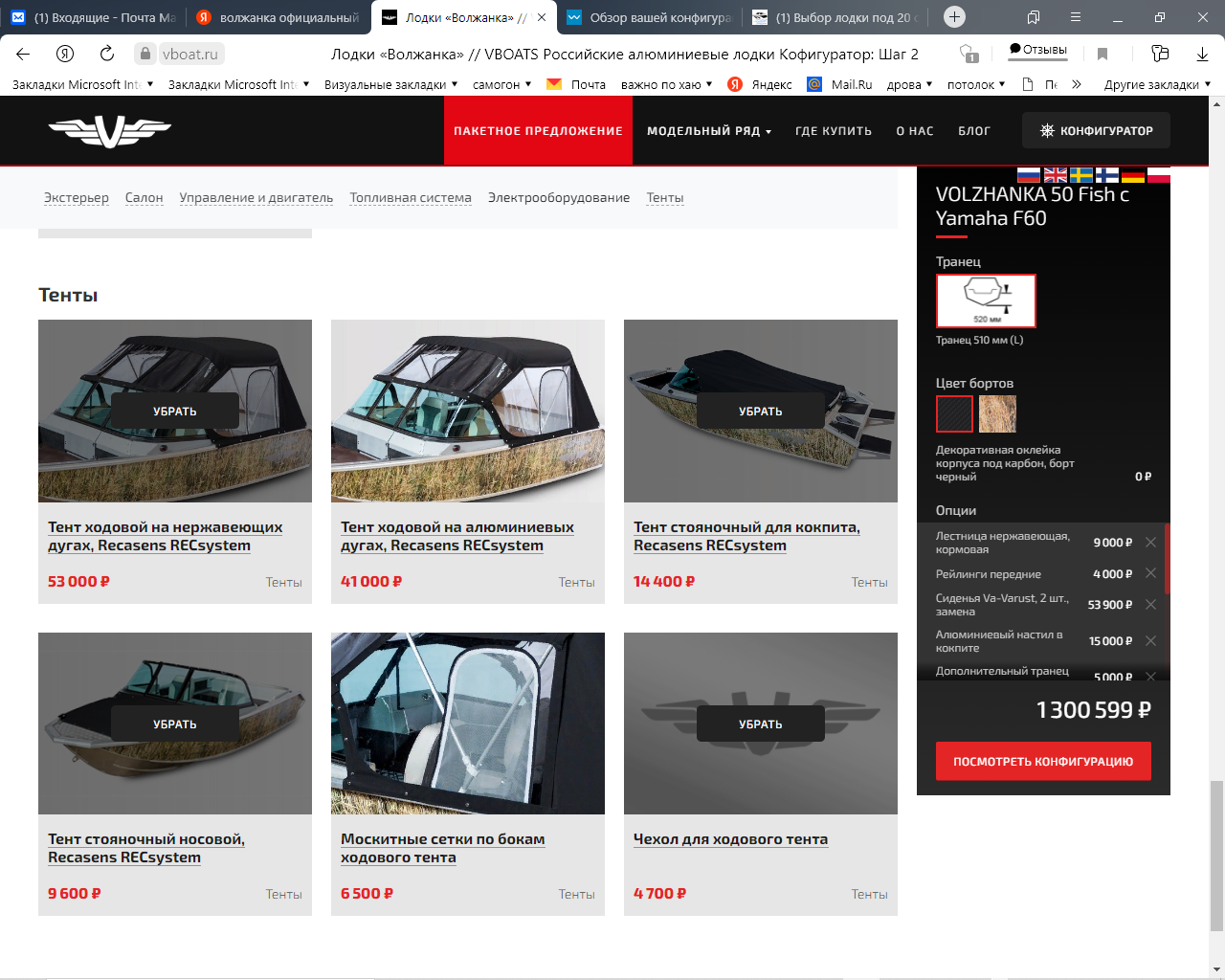Open the tab bookmarks collections icon
Image resolution: width=1225 pixels, height=980 pixels.
1034,17
